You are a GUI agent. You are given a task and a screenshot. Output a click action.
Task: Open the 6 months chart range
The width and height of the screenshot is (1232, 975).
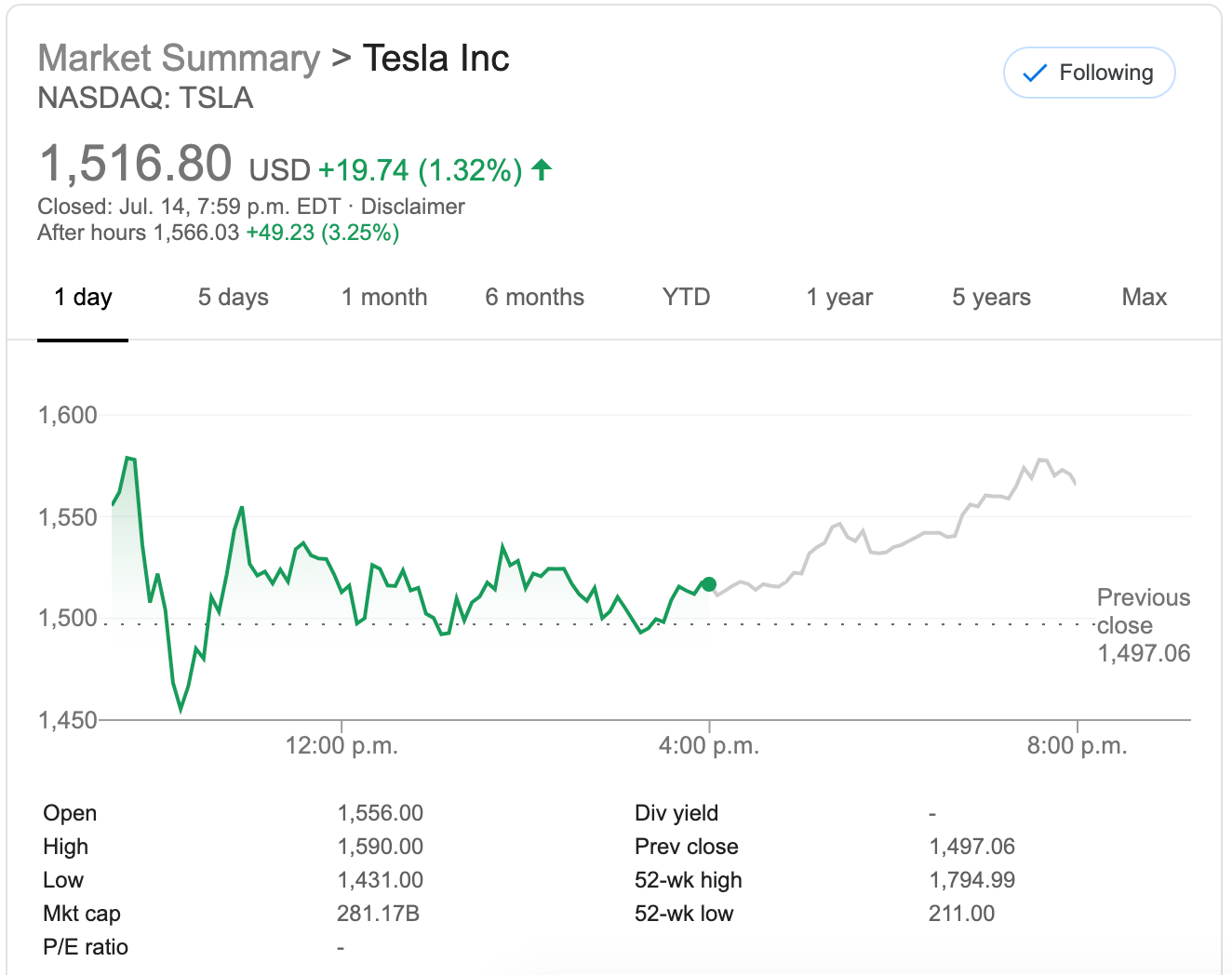[x=534, y=298]
